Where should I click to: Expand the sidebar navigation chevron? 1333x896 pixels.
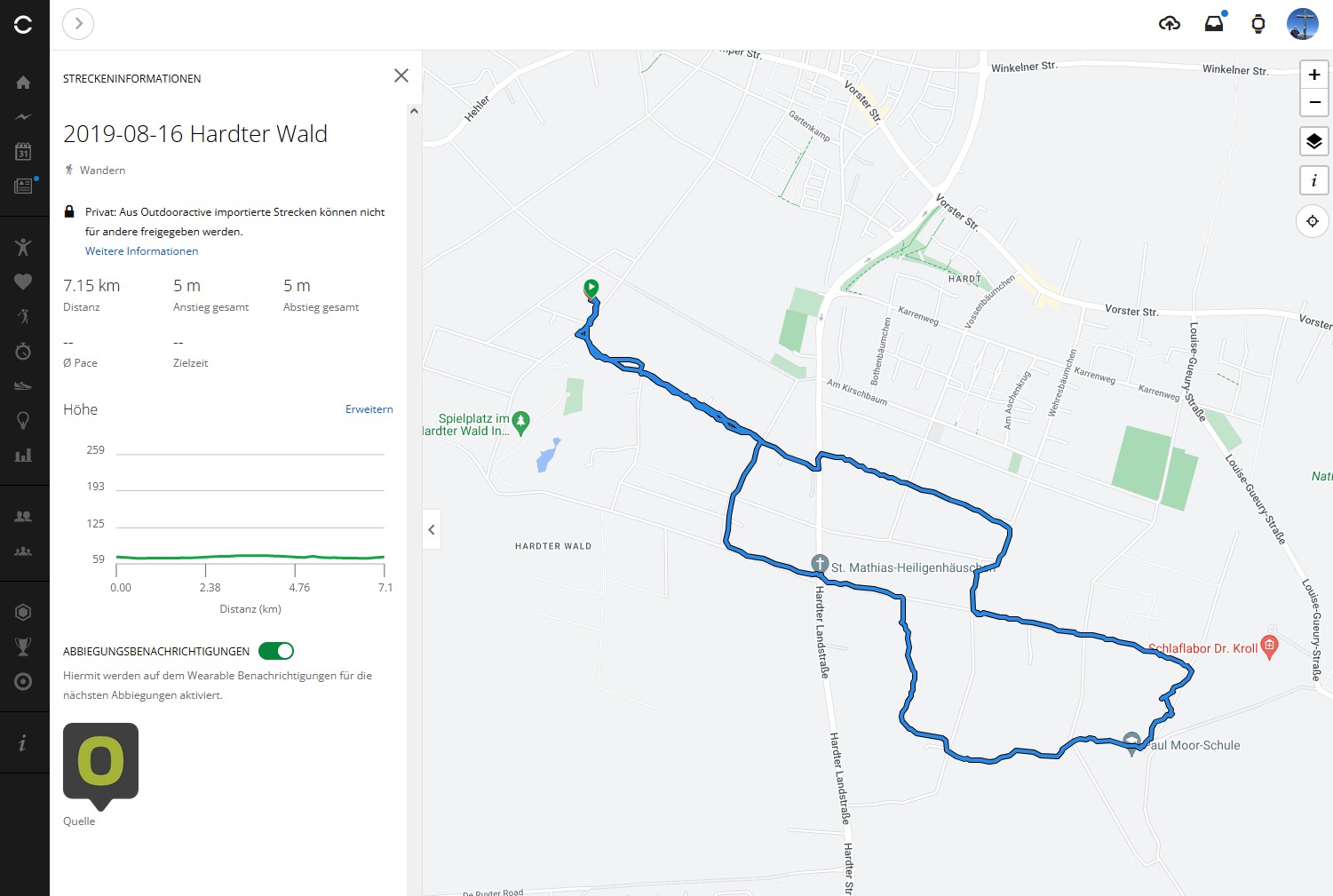coord(78,24)
